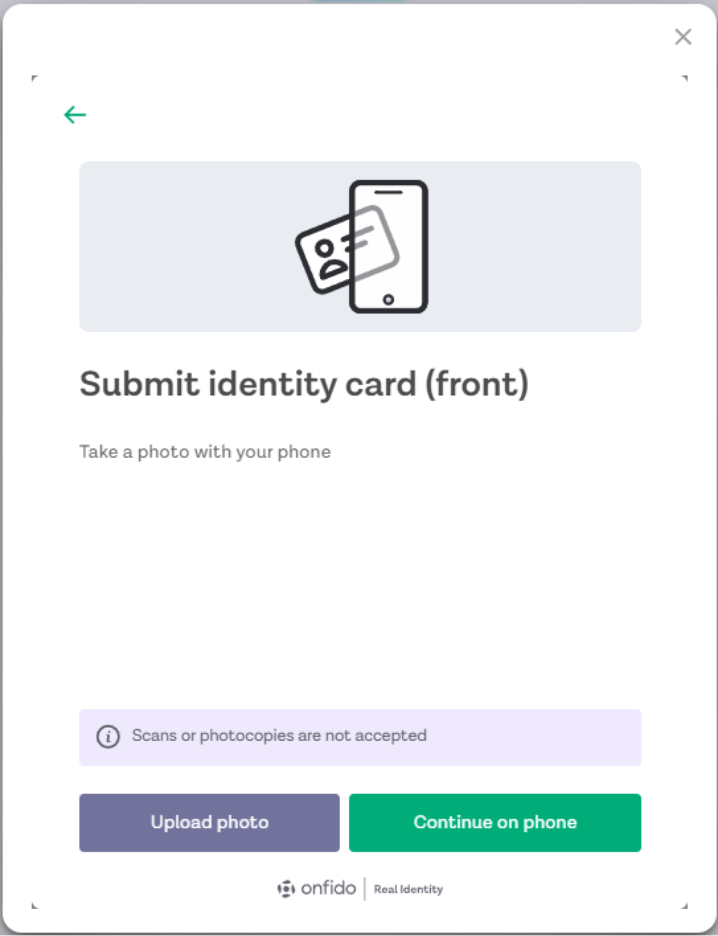The height and width of the screenshot is (936, 718).
Task: Click the onfido wordmark in footer
Action: [328, 889]
